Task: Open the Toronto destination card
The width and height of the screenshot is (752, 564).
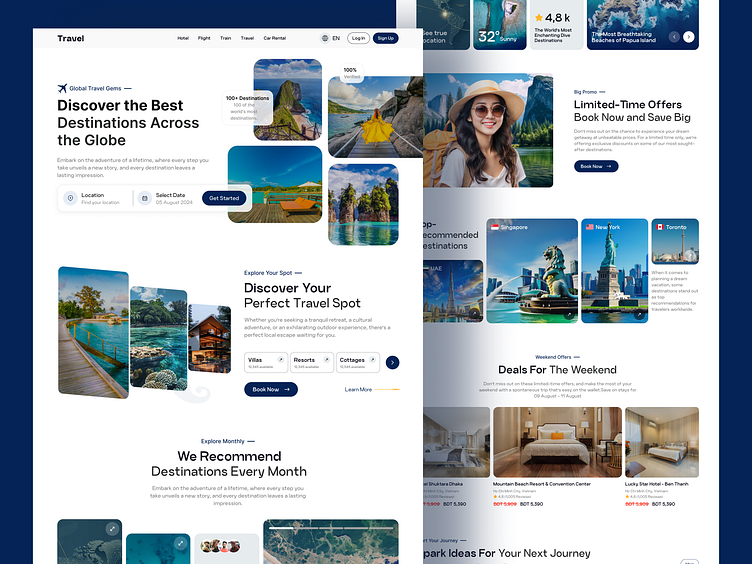Action: 675,241
